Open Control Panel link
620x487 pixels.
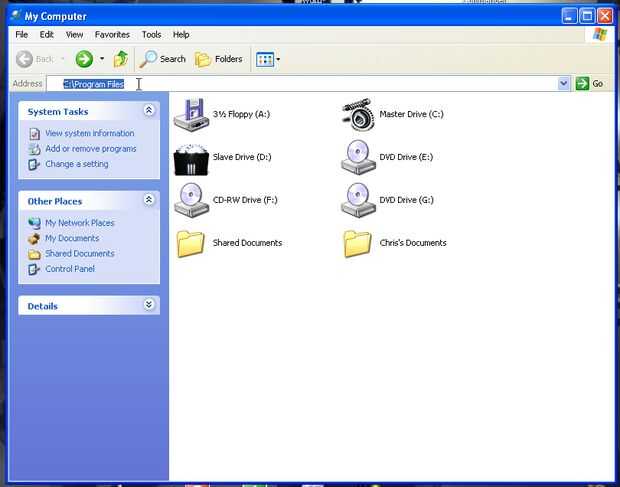pos(70,269)
